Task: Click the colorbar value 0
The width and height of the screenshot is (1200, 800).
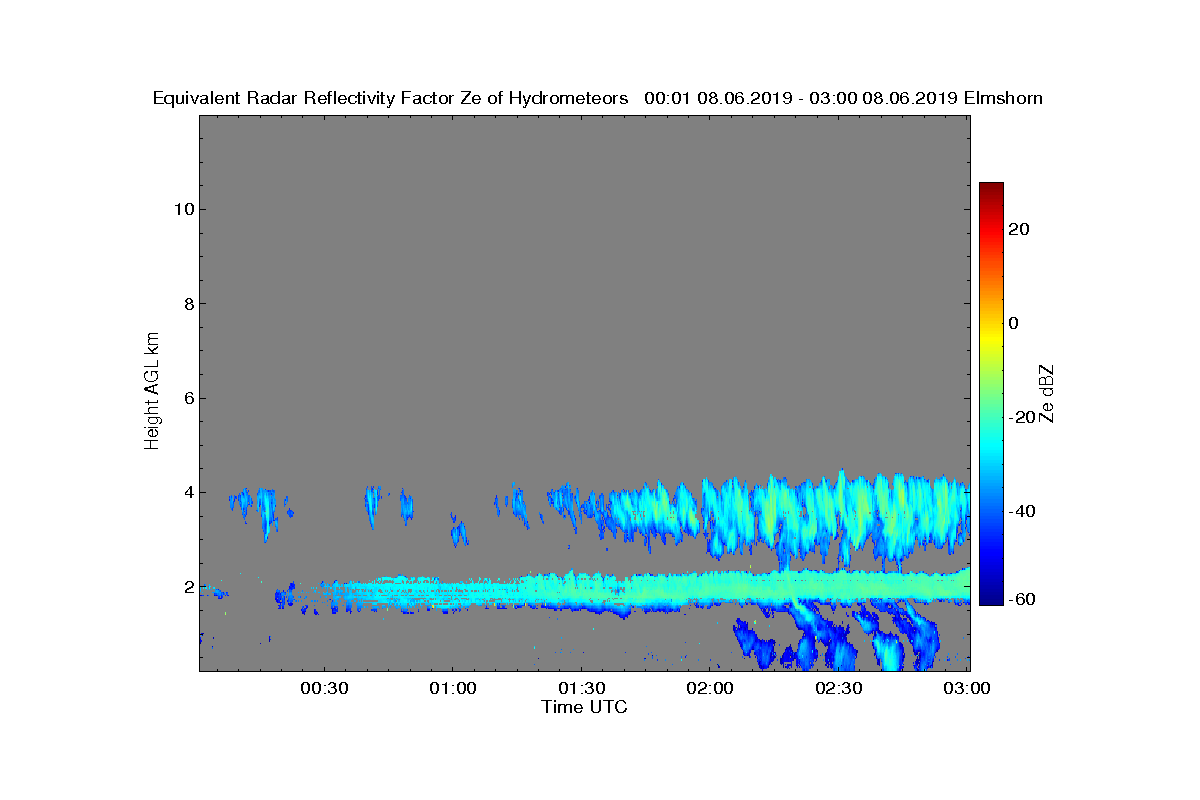Action: tap(1015, 323)
